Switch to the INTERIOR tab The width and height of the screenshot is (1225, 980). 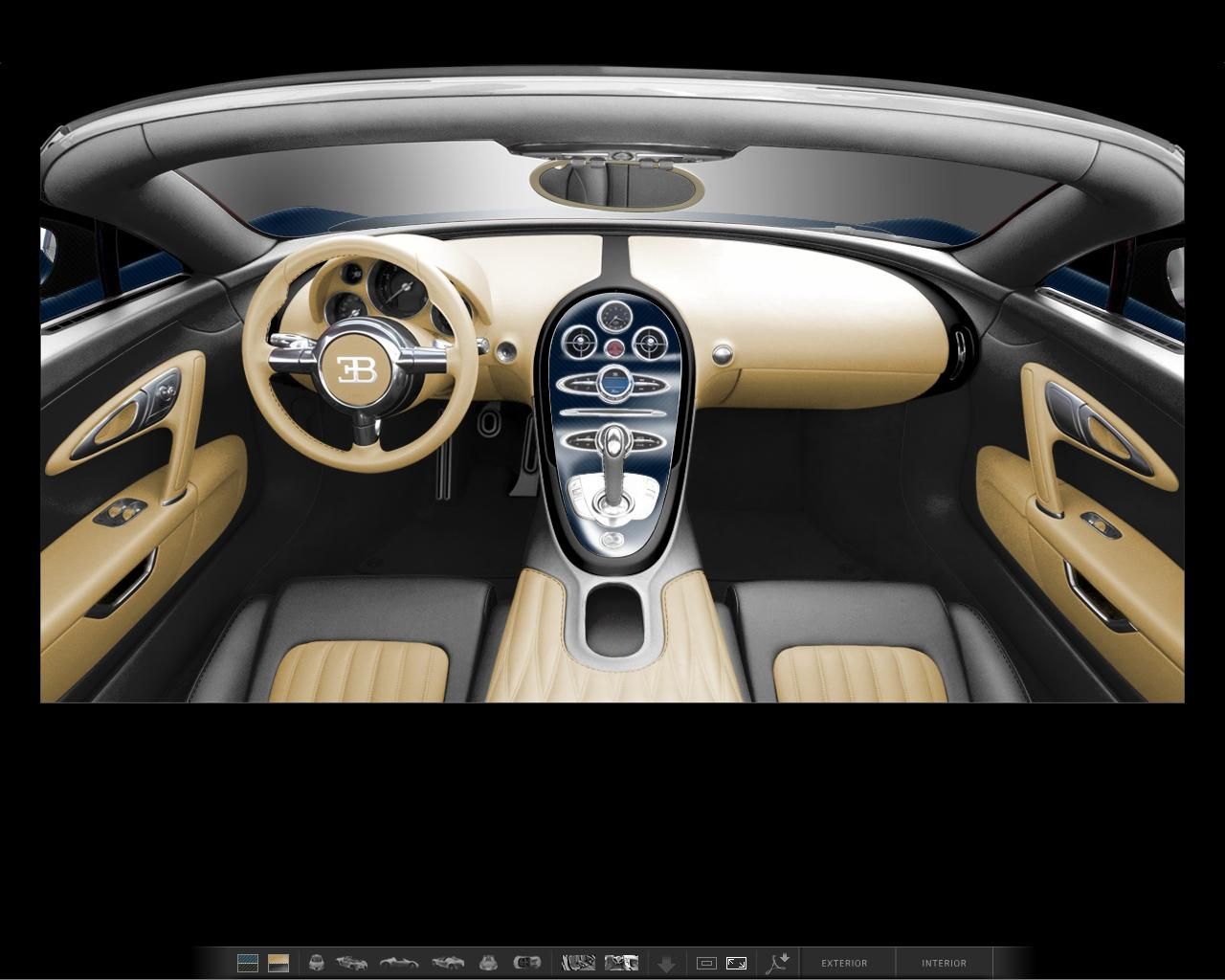pos(946,963)
